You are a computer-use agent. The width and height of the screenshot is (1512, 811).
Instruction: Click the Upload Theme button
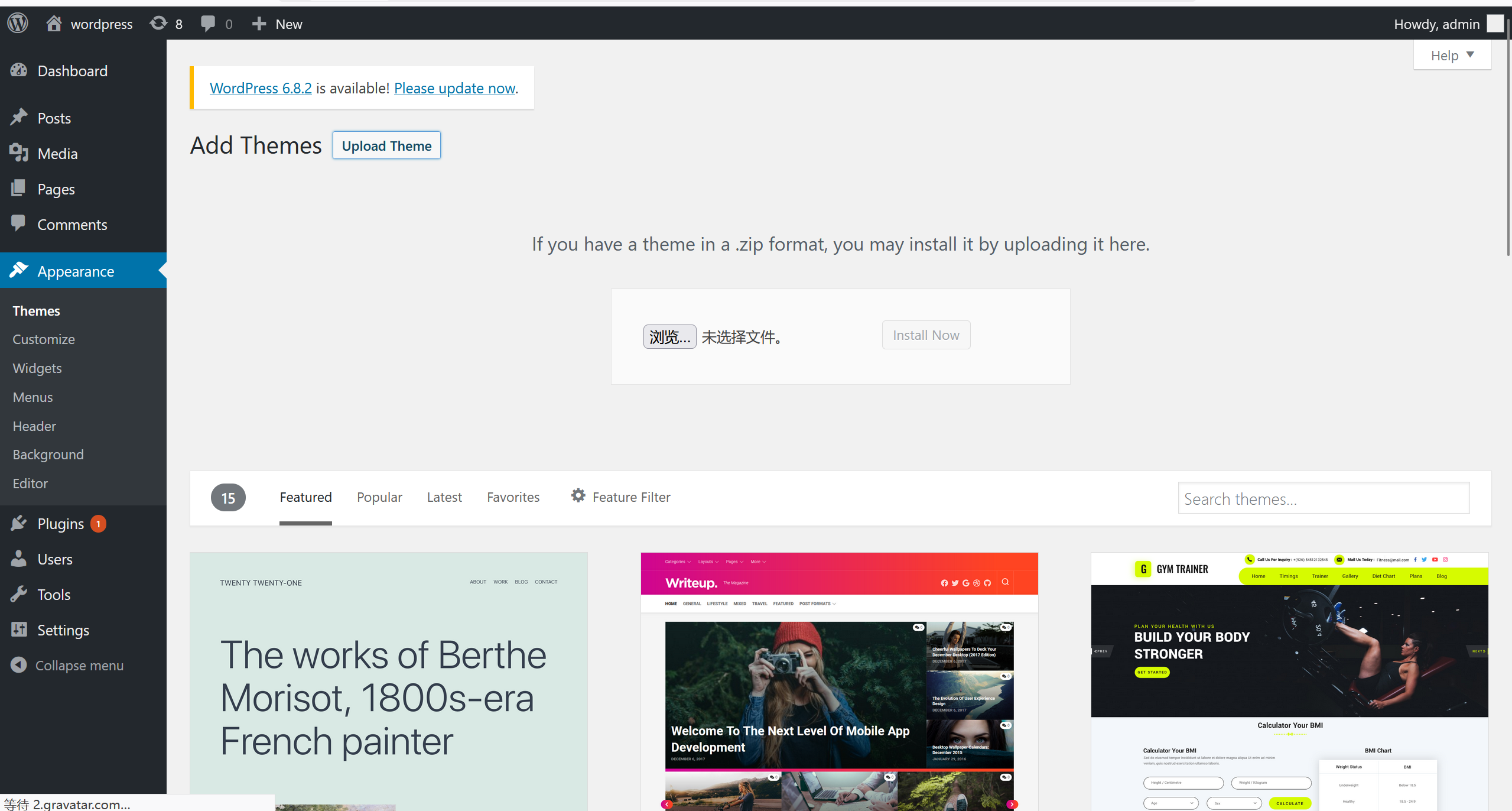pos(386,145)
